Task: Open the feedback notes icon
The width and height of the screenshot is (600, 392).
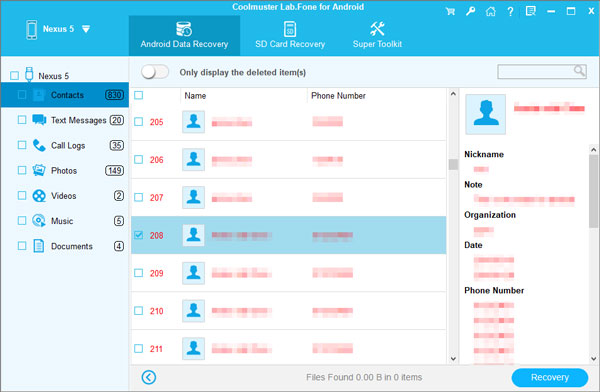Action: click(x=531, y=11)
